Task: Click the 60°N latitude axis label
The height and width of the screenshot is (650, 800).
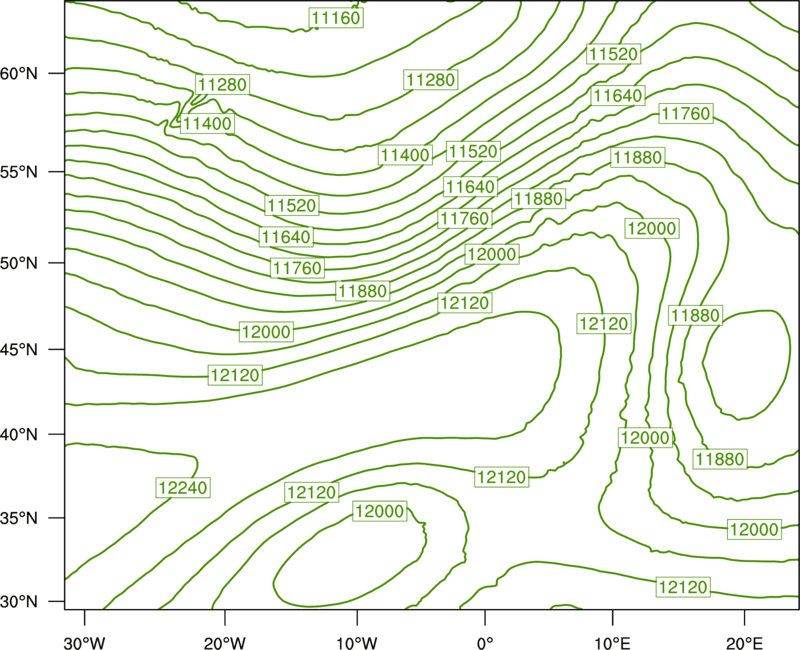Action: 19,73
